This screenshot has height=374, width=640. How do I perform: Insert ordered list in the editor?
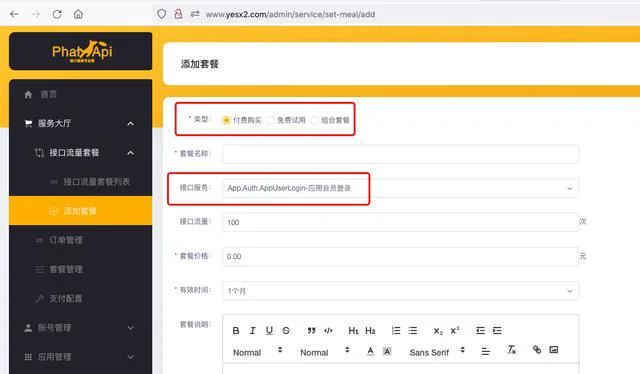coord(396,331)
